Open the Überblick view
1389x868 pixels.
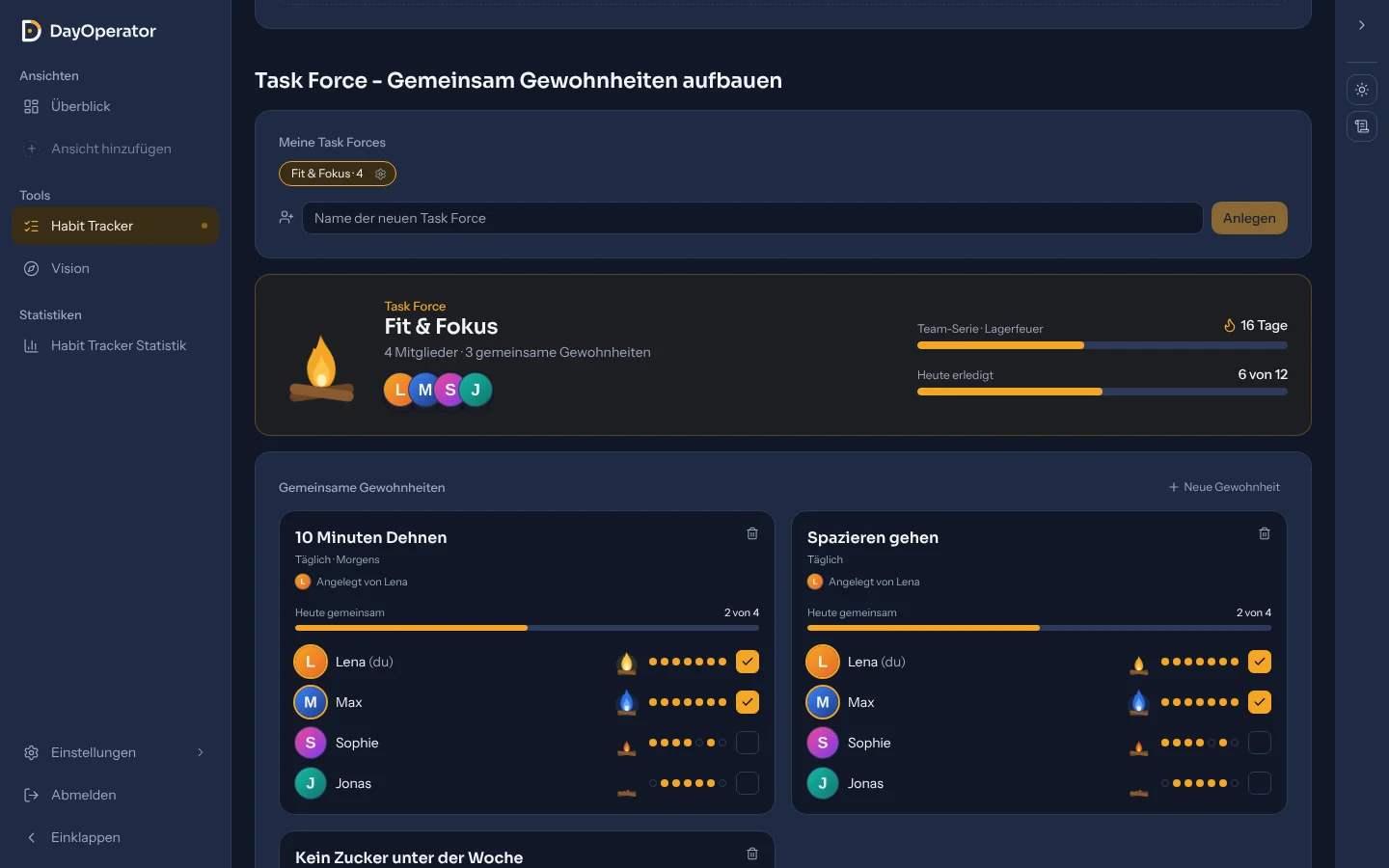click(116, 106)
